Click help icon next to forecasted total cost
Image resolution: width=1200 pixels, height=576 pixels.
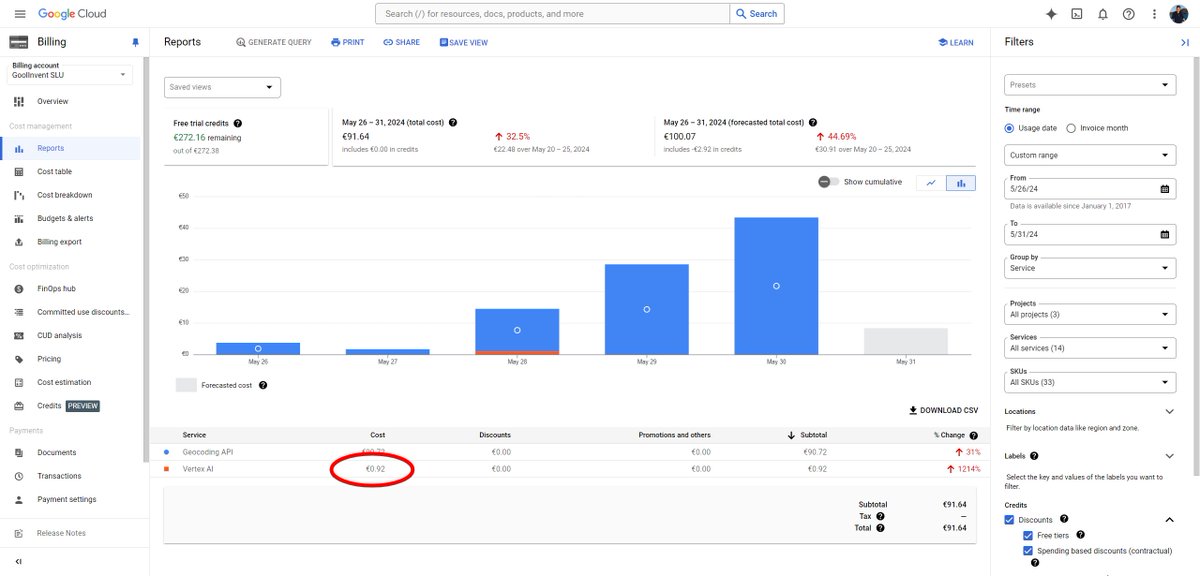[813, 122]
